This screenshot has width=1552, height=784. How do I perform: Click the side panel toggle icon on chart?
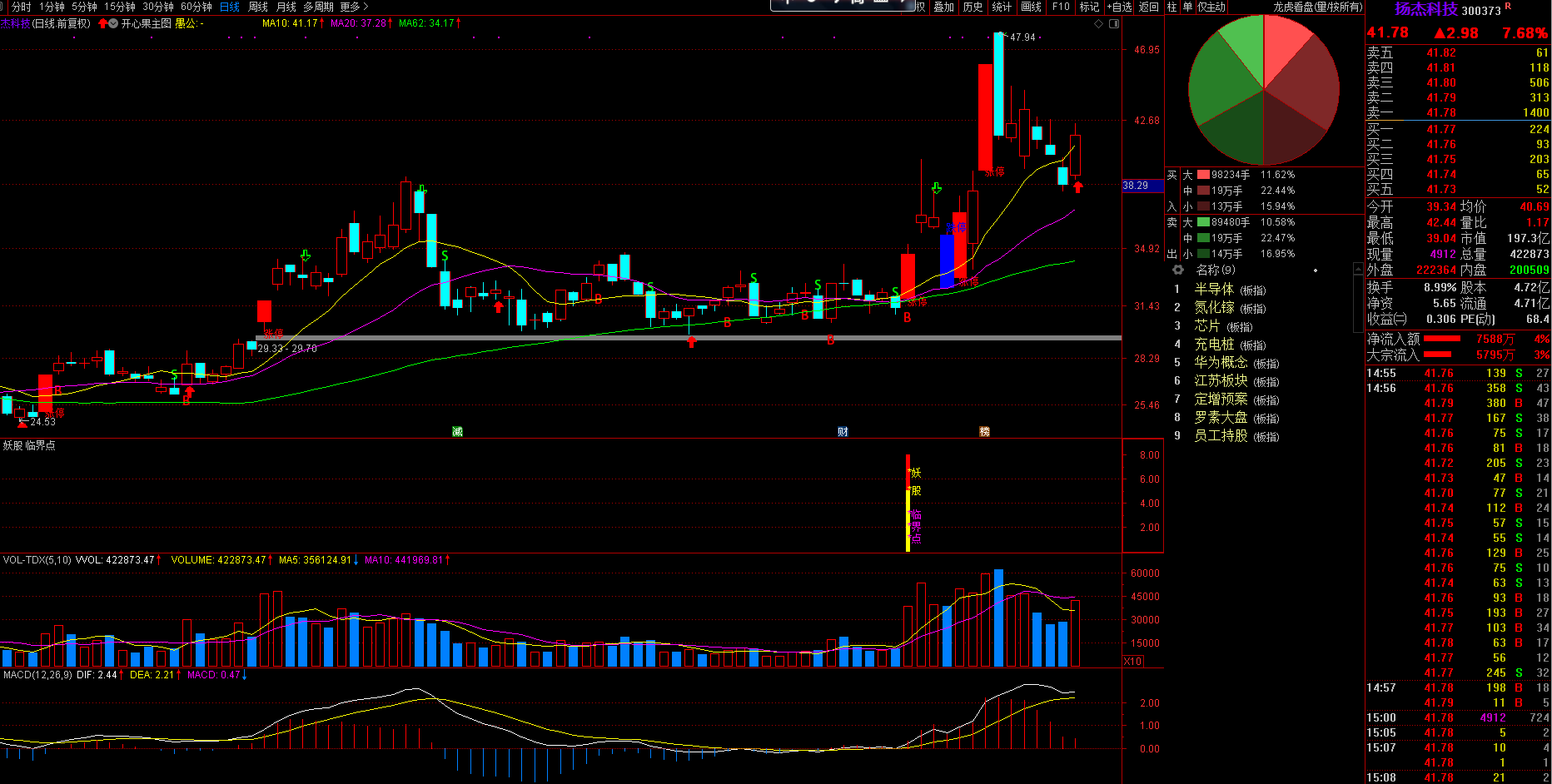(1114, 23)
